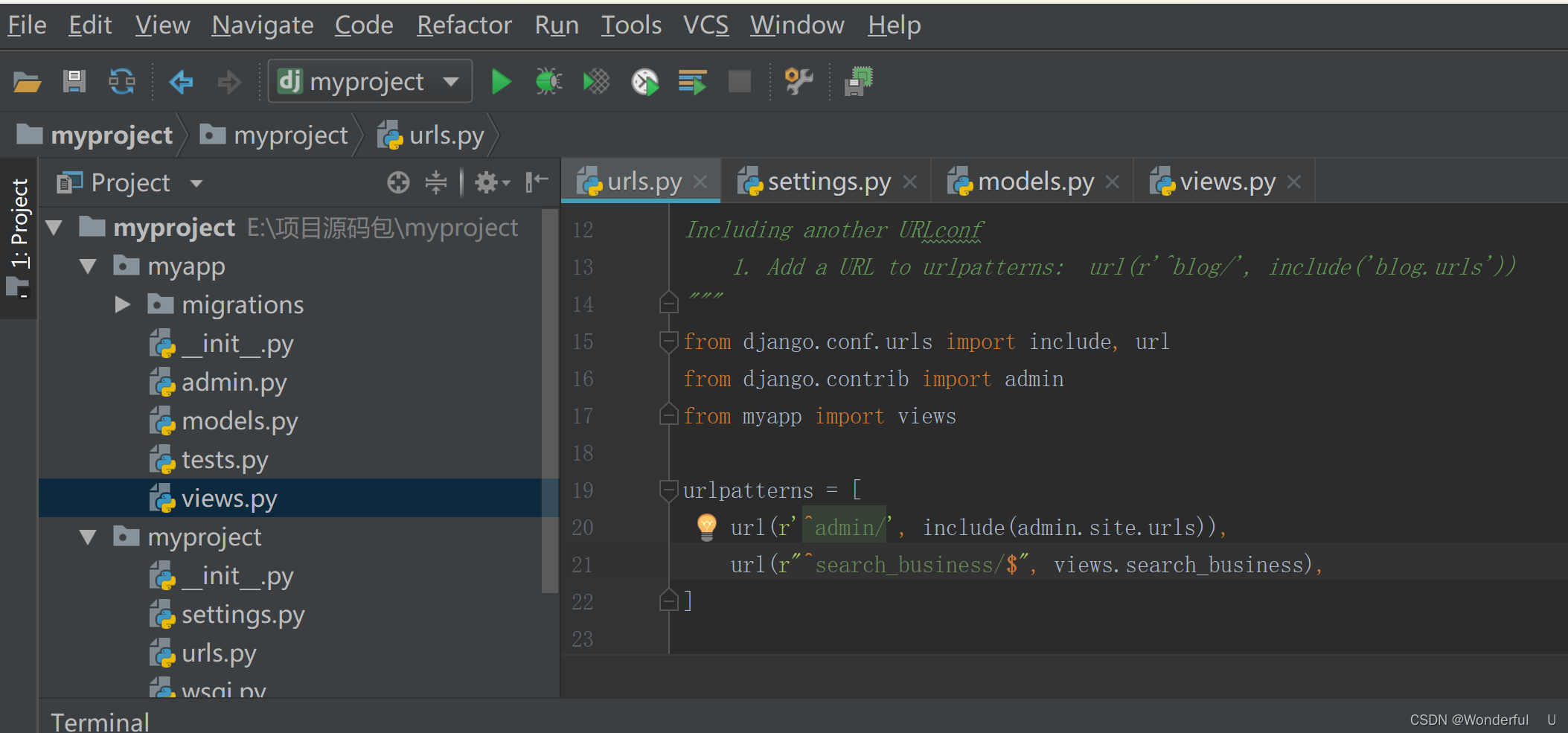The width and height of the screenshot is (1568, 733).
Task: Close the settings.py editor tab
Action: [909, 182]
